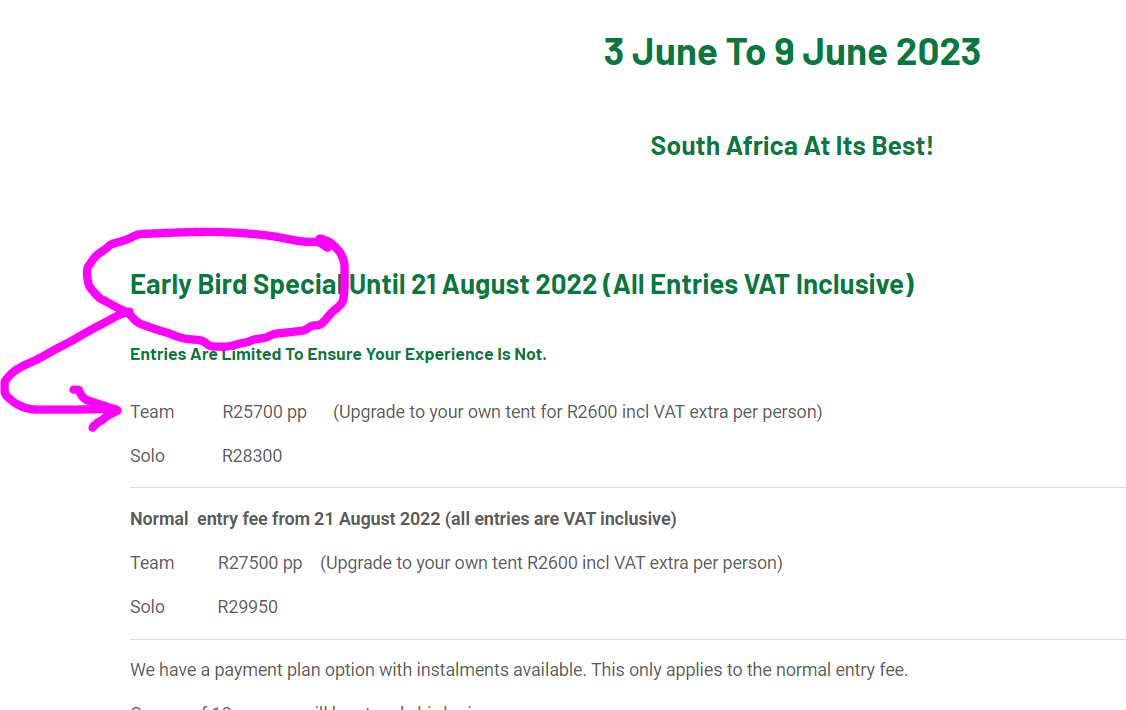Click the R25700 pp team price
Screen dimensions: 1126x710
[264, 412]
